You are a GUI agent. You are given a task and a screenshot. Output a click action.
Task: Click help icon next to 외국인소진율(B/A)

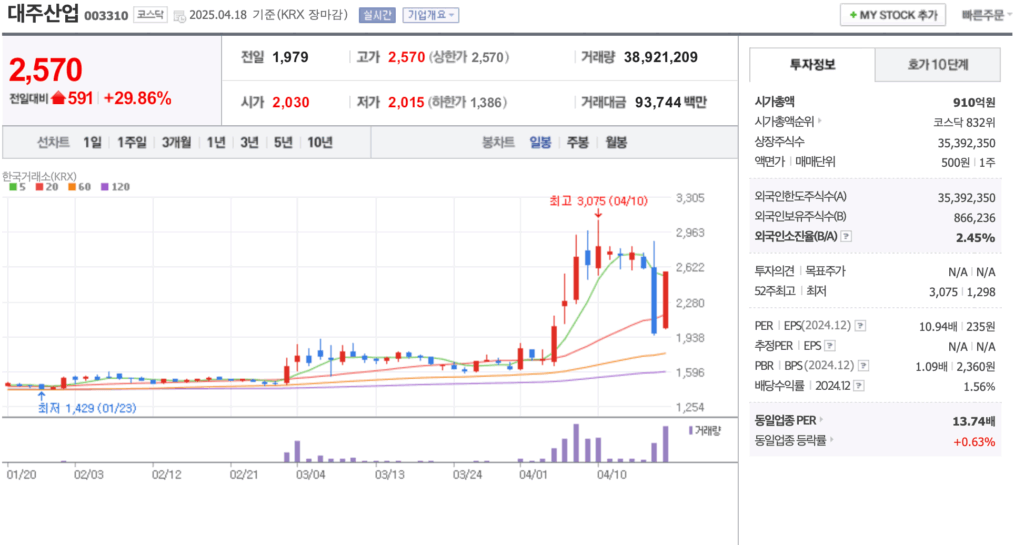(847, 237)
